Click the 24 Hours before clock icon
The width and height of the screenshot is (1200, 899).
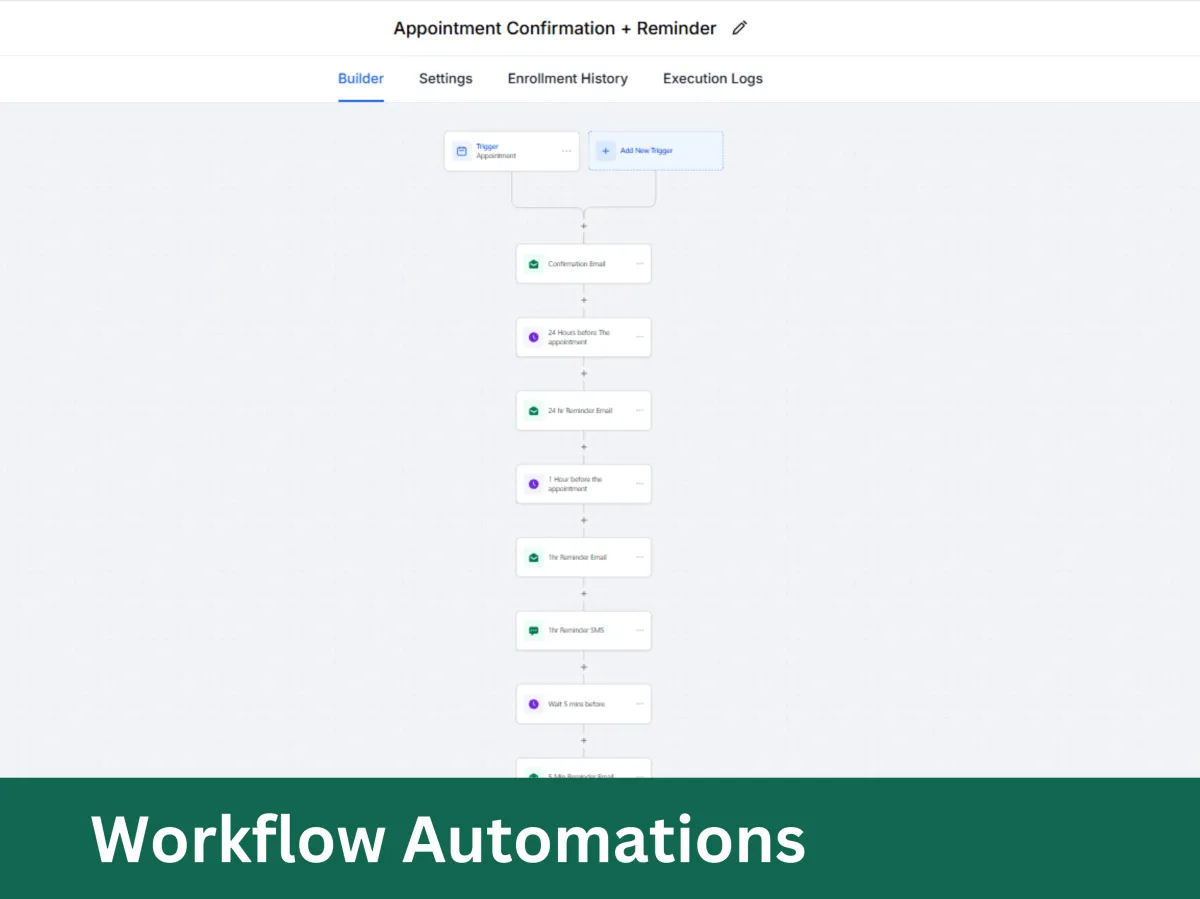coord(533,337)
